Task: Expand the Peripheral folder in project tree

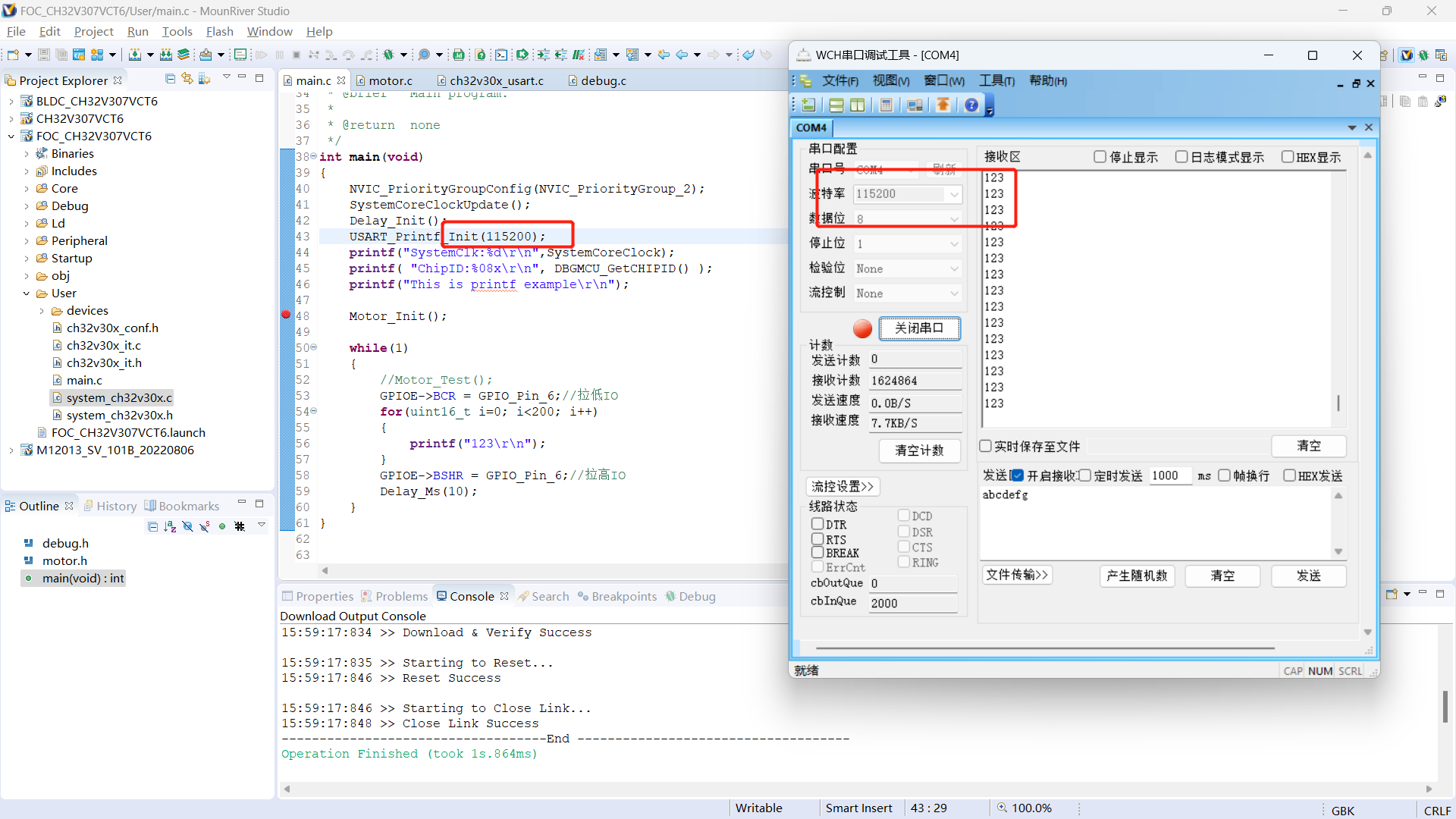Action: tap(27, 241)
